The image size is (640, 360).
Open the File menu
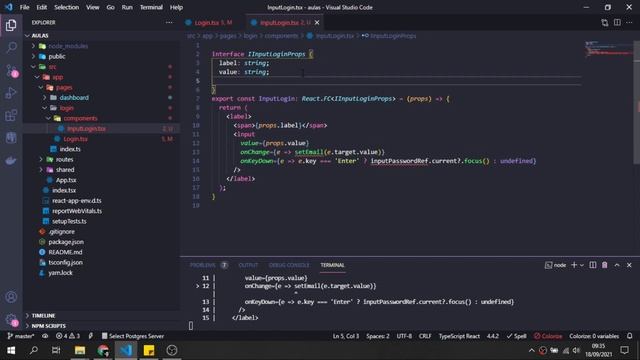point(24,7)
